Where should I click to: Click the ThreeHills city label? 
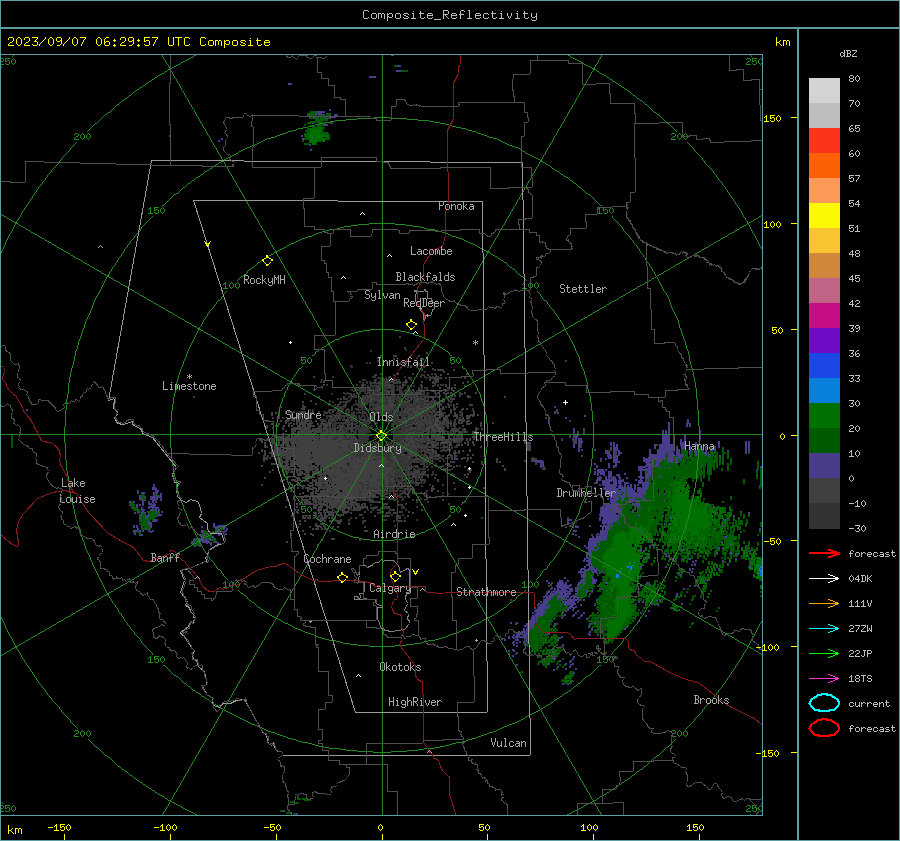(x=503, y=437)
